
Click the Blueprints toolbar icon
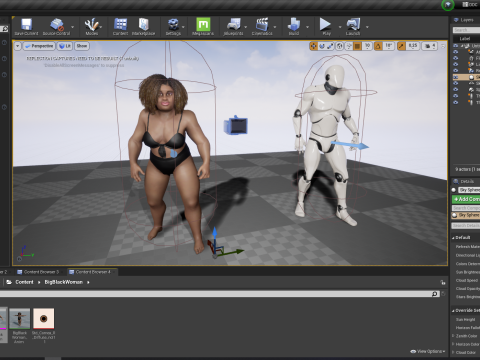coord(233,27)
